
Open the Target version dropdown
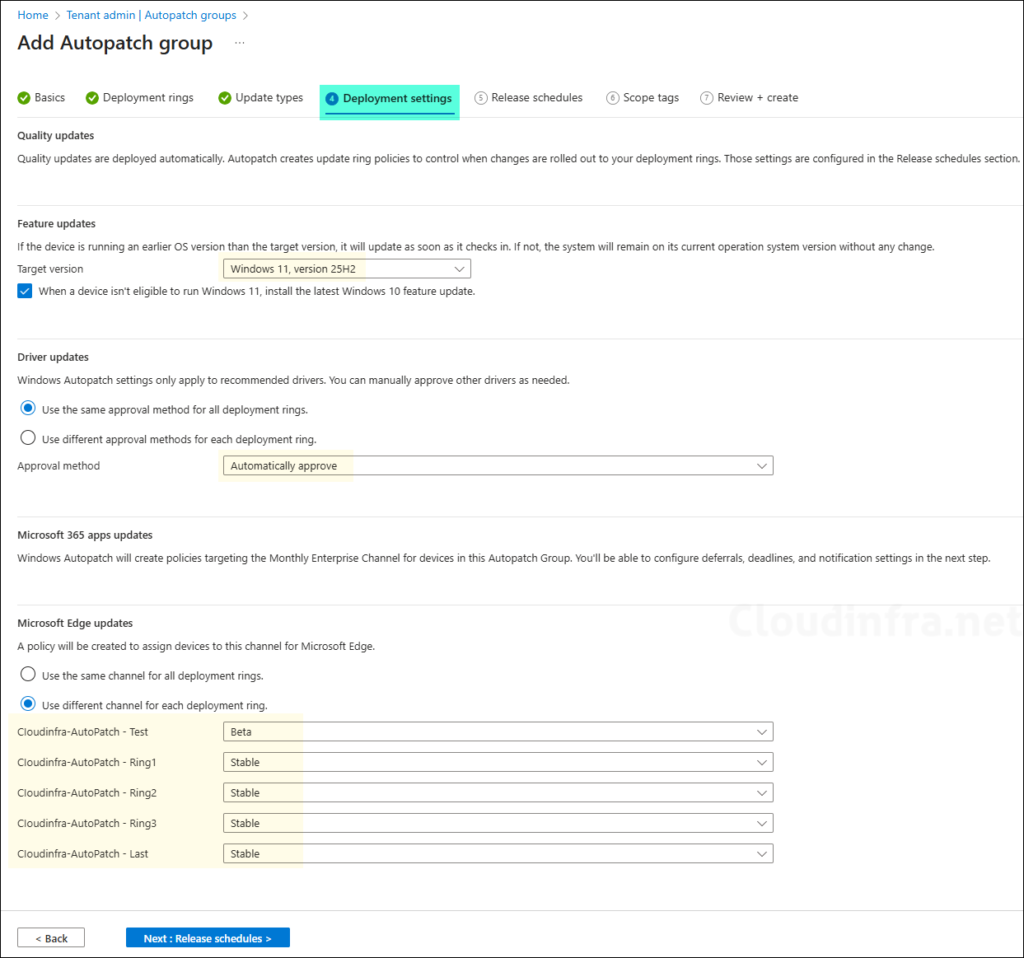click(346, 269)
